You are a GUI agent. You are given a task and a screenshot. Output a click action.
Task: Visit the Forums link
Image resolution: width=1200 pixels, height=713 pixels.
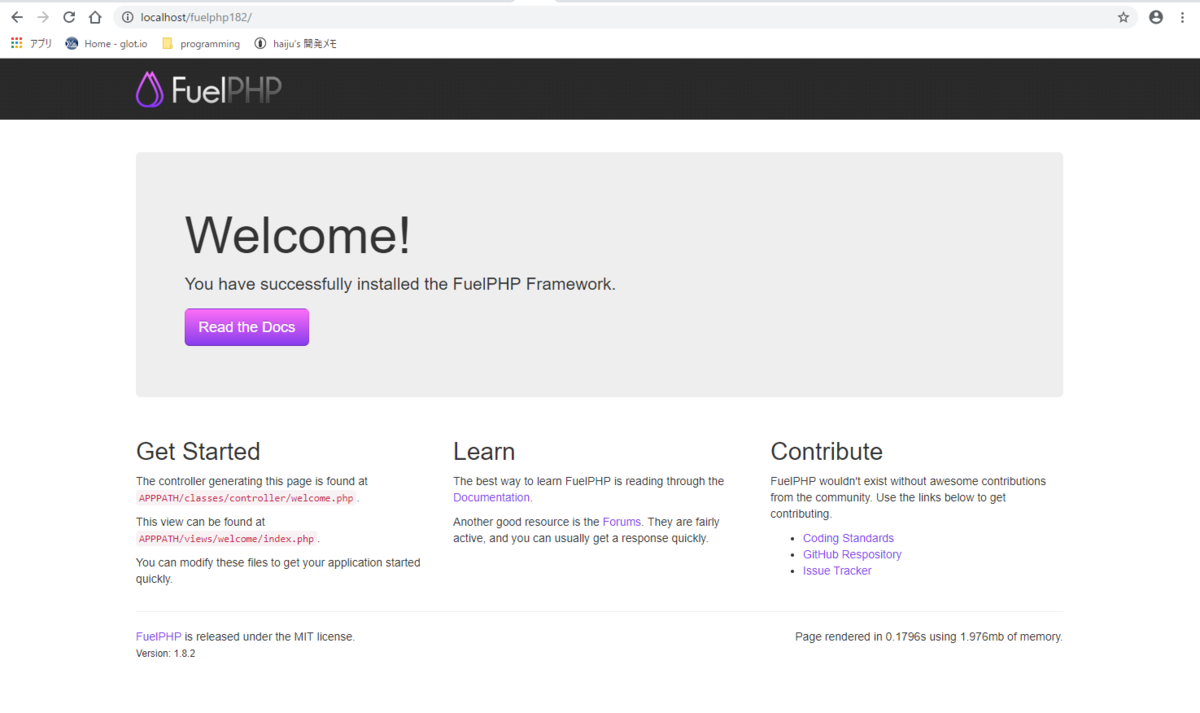pyautogui.click(x=622, y=521)
